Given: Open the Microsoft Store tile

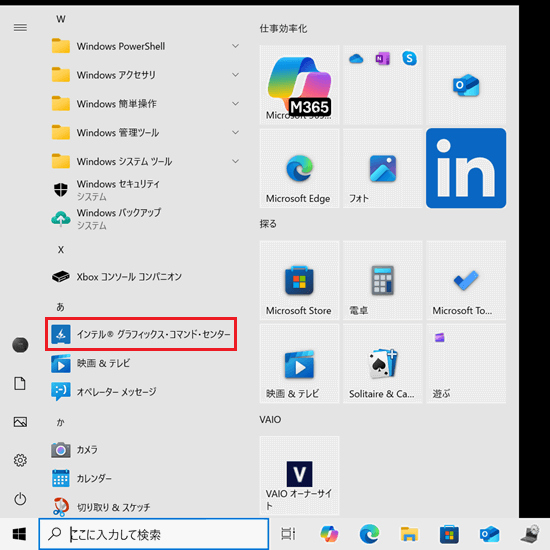Looking at the screenshot, I should click(299, 280).
